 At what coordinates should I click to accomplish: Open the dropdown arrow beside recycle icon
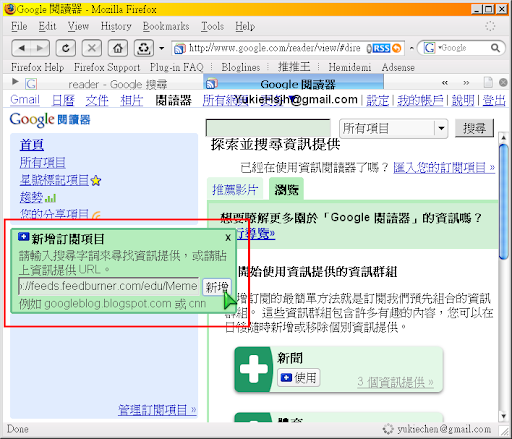[x=162, y=48]
